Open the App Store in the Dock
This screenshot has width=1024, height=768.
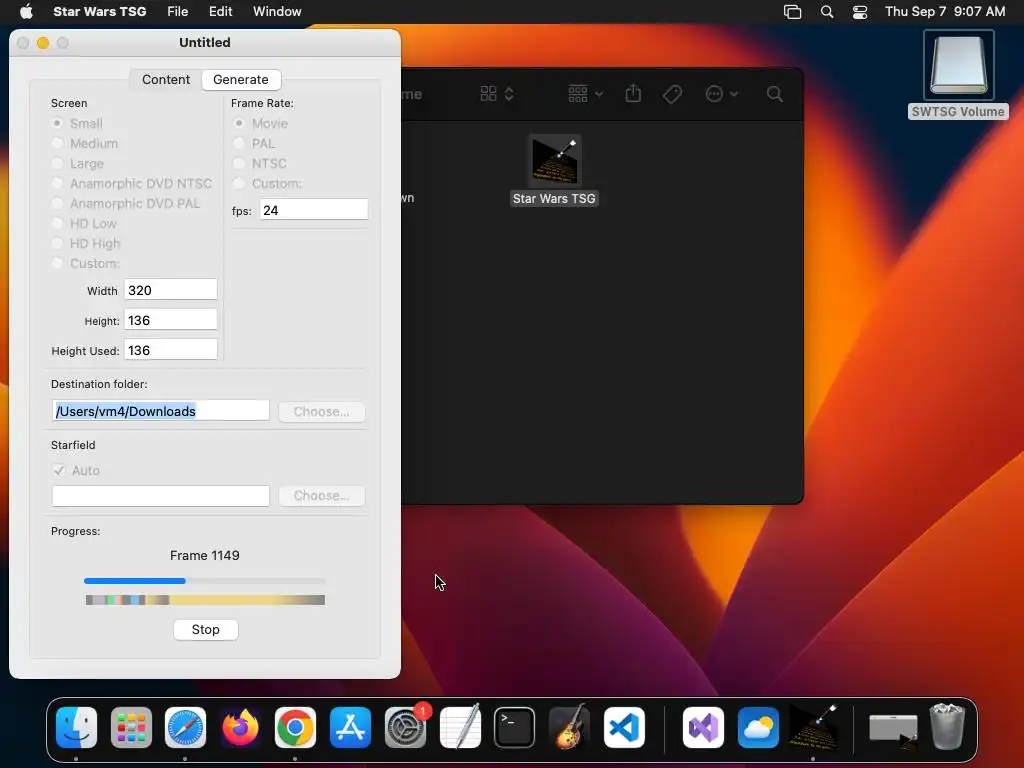coord(350,728)
